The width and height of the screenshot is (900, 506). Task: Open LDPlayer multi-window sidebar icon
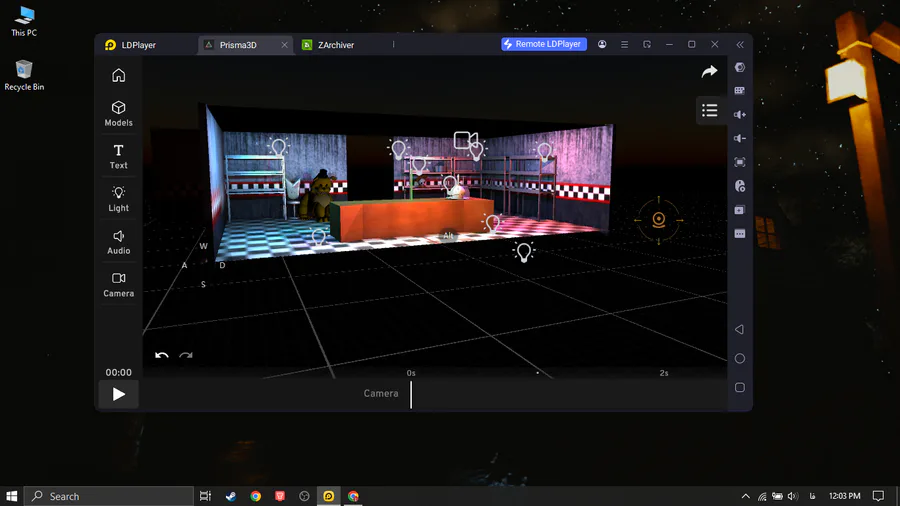tap(740, 210)
